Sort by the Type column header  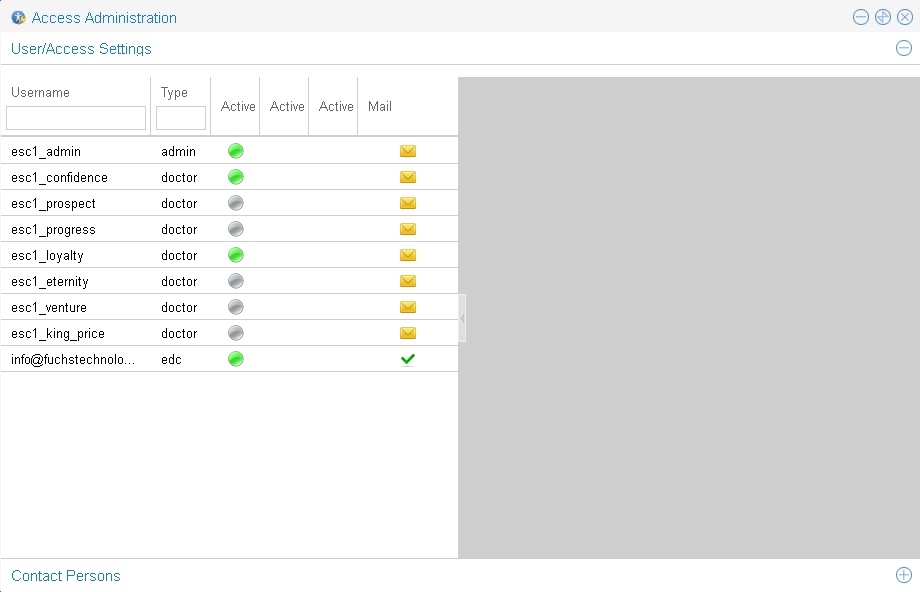[x=174, y=92]
